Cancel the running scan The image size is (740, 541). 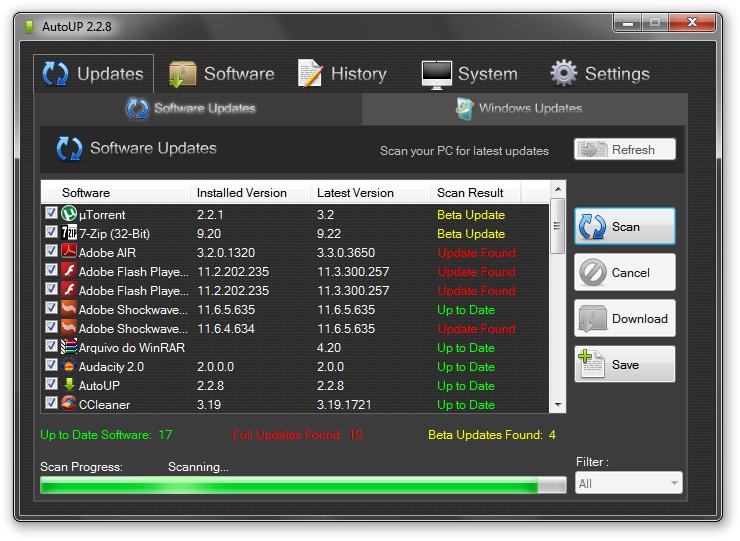pos(625,272)
